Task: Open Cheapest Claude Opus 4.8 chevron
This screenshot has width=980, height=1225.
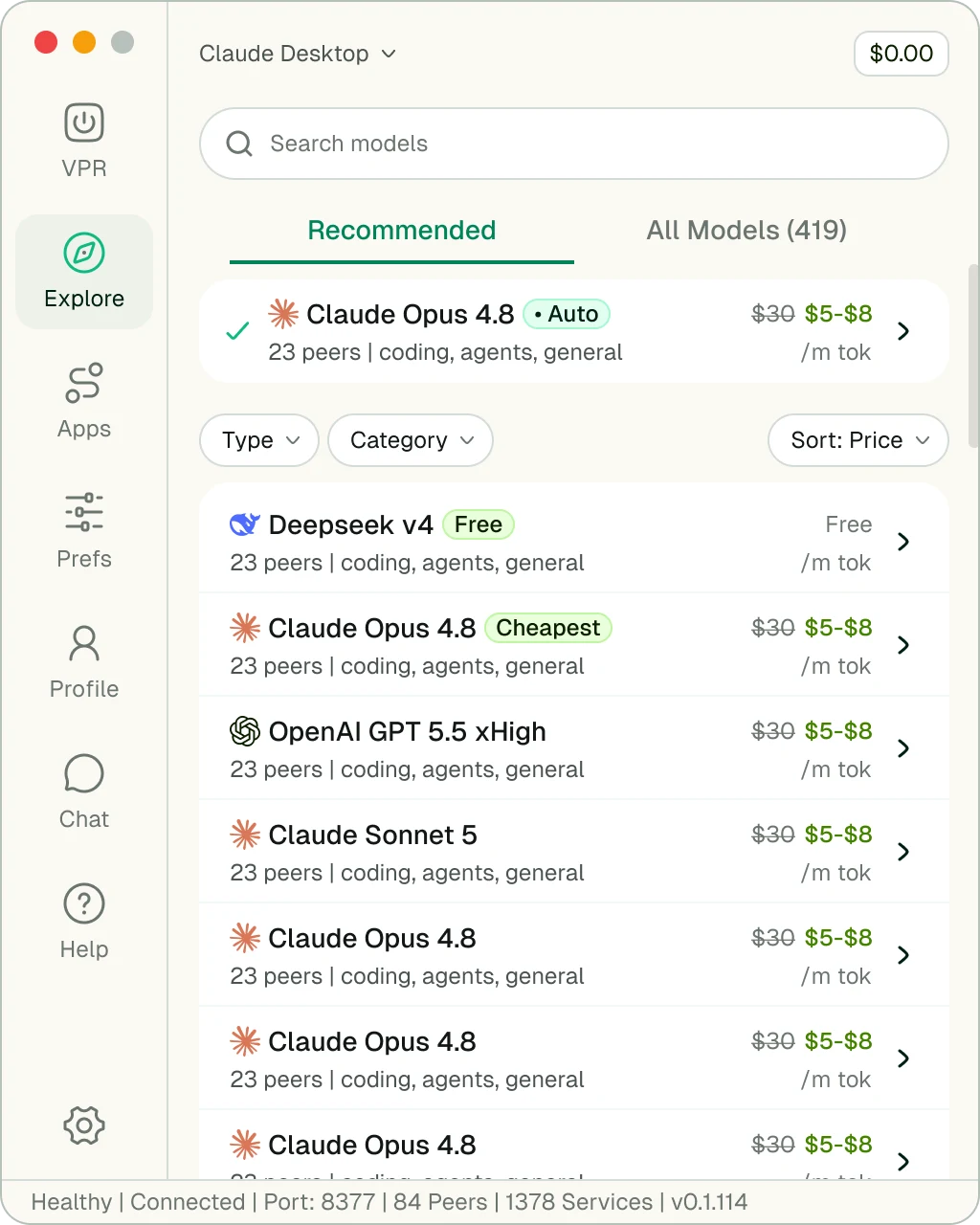Action: (x=903, y=645)
